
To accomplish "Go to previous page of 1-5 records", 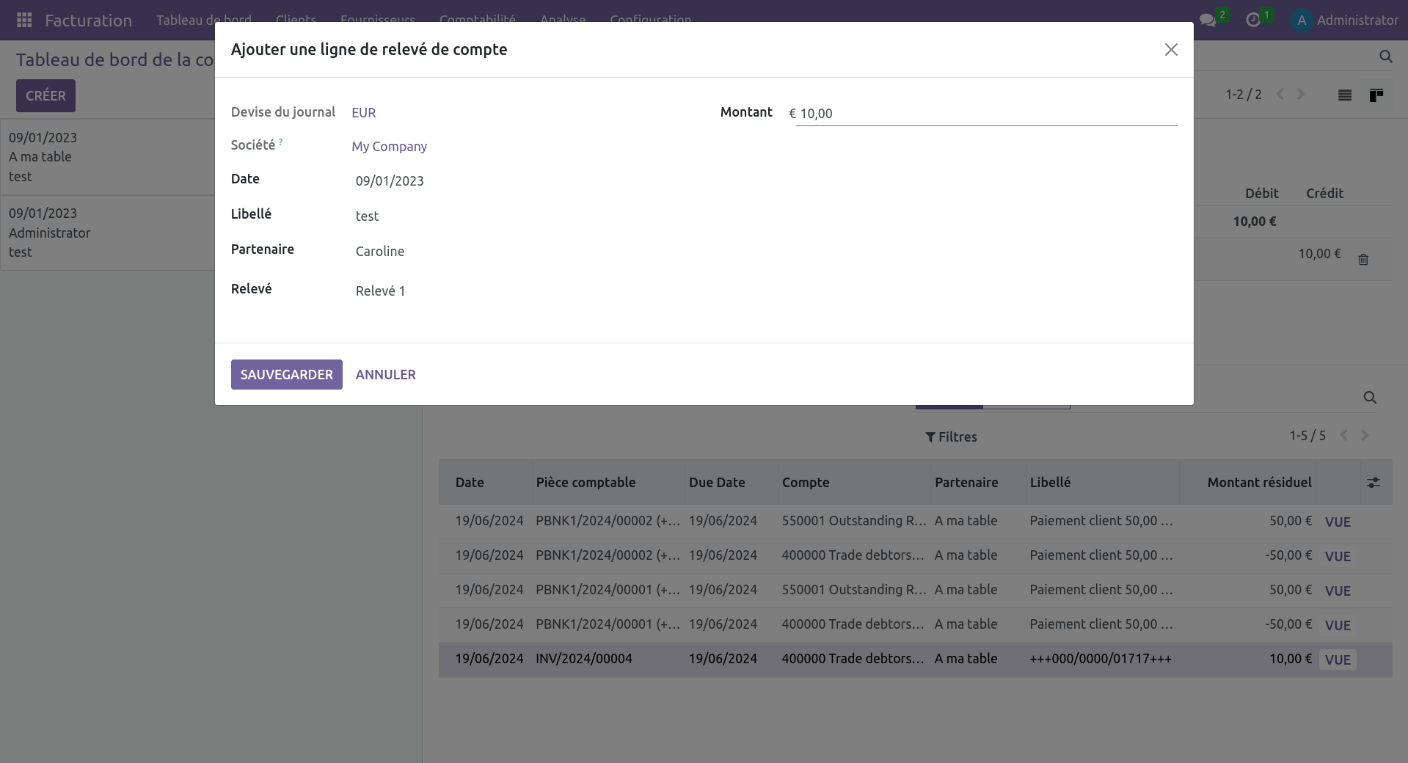I will [x=1344, y=435].
